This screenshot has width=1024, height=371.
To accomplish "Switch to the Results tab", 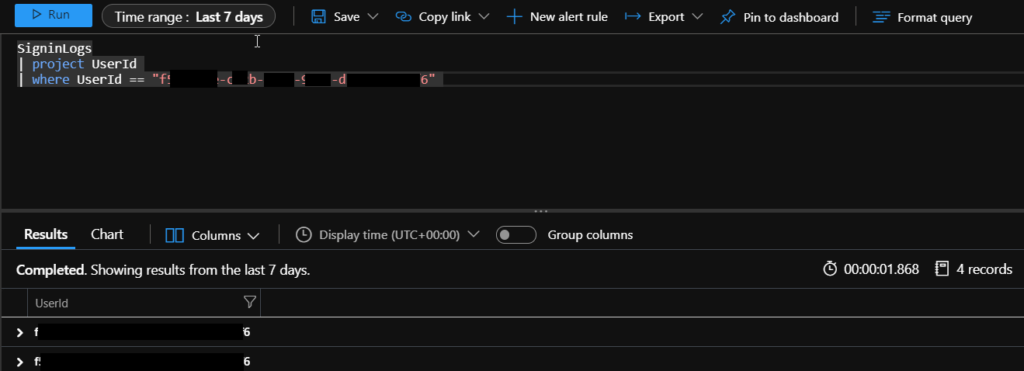I will [x=46, y=234].
